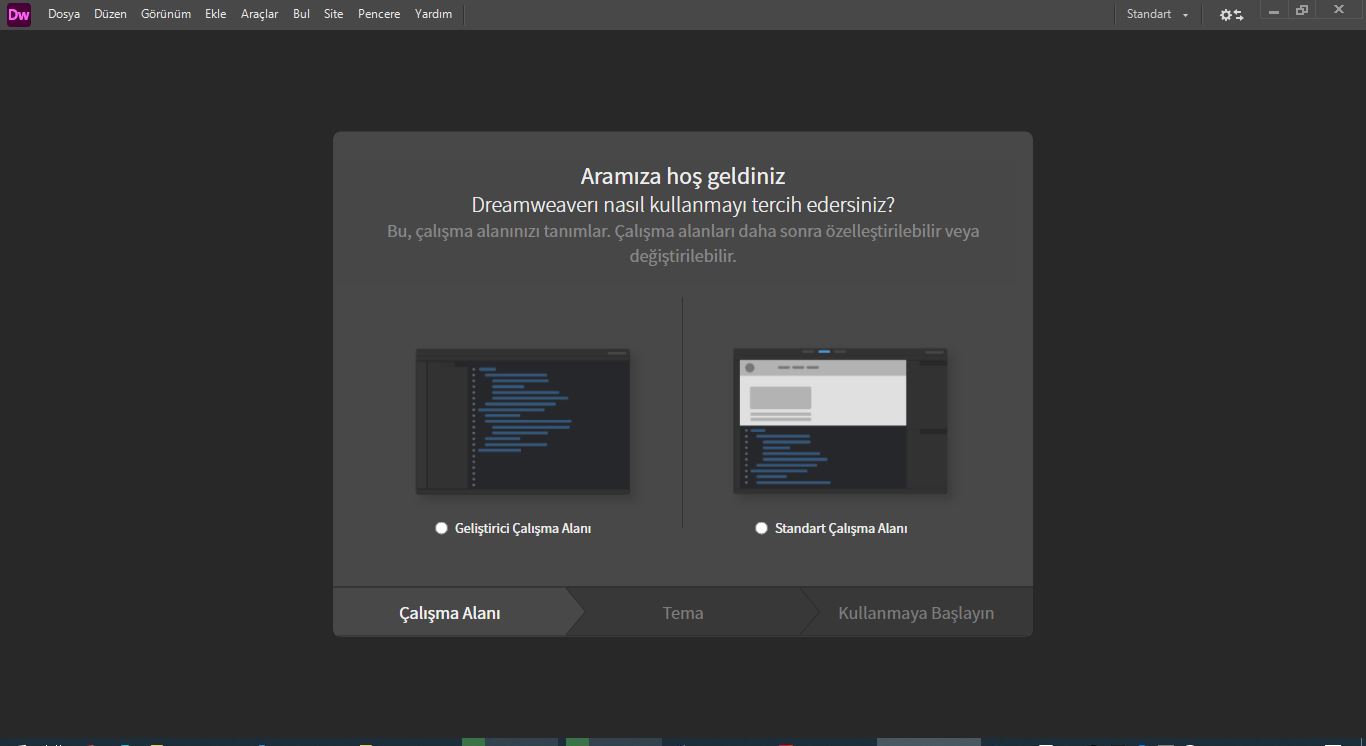Screen dimensions: 1366x746
Task: Open the Ekle menu
Action: click(216, 14)
